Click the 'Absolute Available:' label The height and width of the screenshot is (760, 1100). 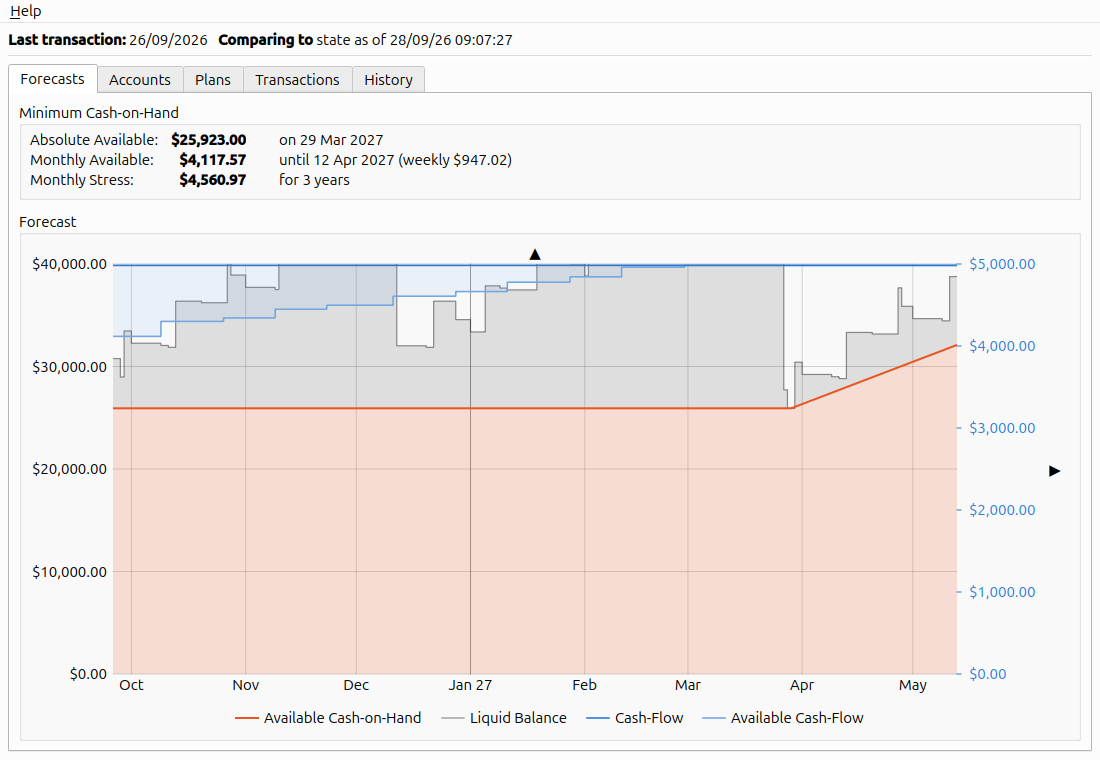pos(94,140)
